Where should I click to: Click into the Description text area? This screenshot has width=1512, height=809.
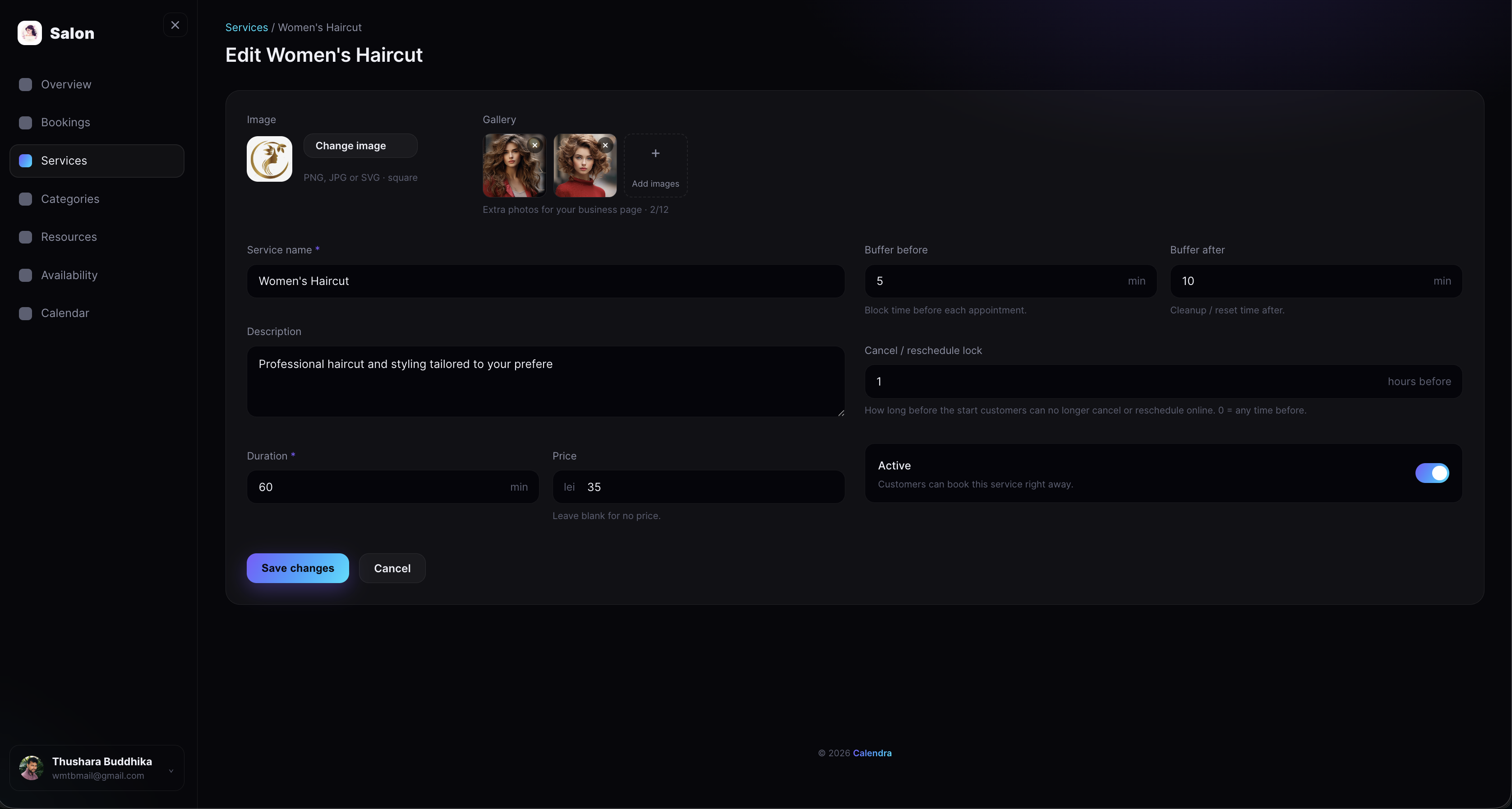pyautogui.click(x=545, y=382)
